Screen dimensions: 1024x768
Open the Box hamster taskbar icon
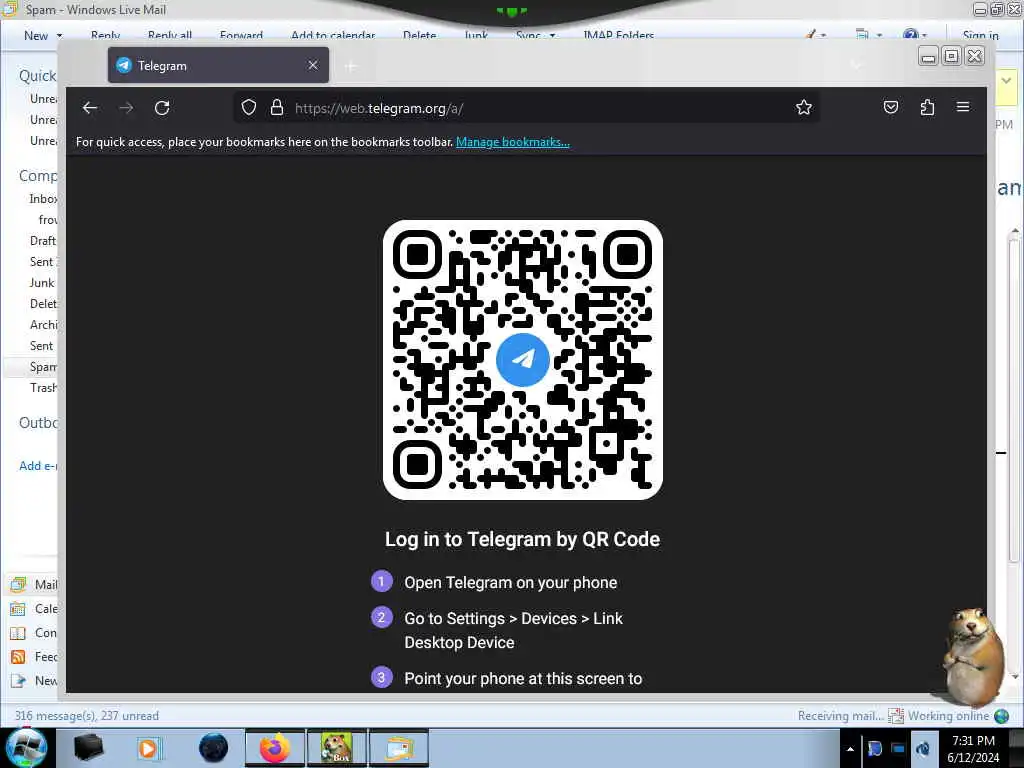click(x=337, y=748)
